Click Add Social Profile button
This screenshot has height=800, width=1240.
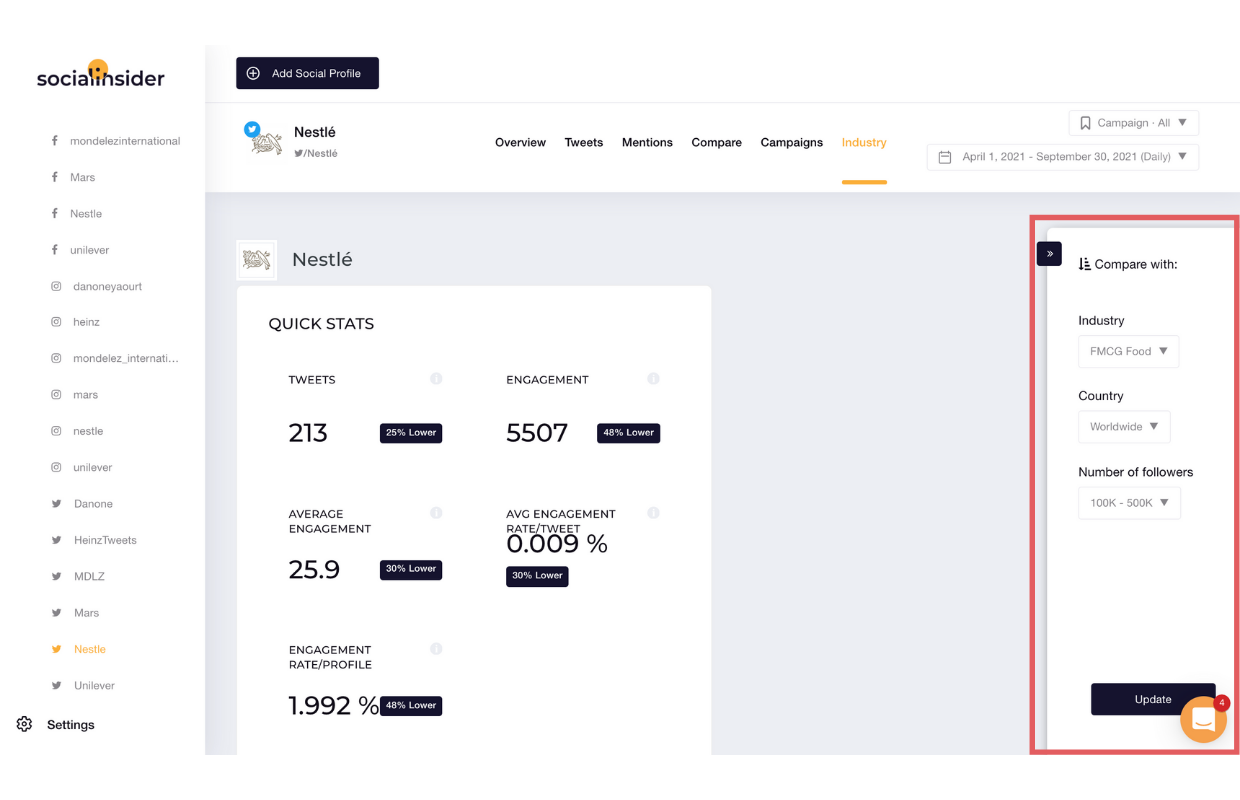coord(307,73)
